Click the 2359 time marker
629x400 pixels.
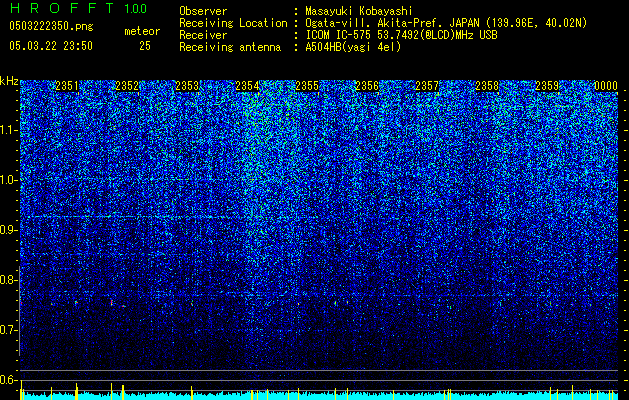click(547, 86)
